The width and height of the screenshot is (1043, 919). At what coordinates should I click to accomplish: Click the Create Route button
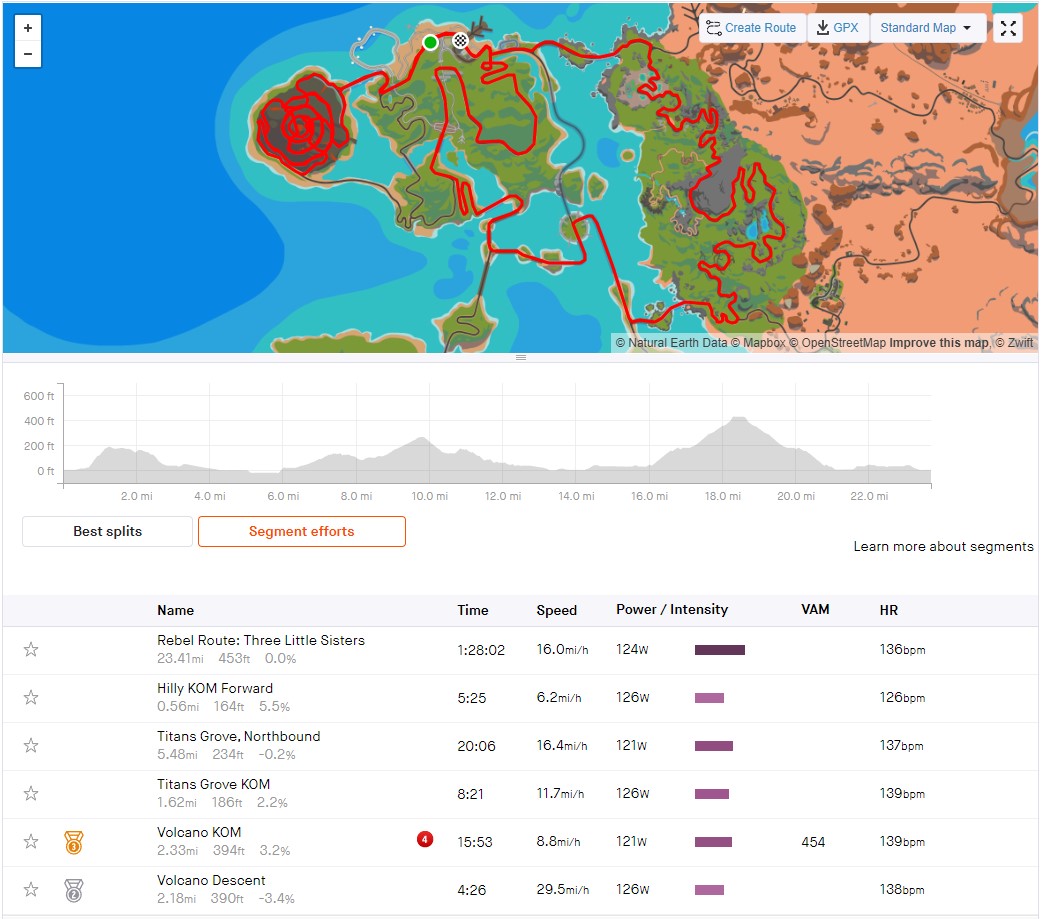(752, 28)
